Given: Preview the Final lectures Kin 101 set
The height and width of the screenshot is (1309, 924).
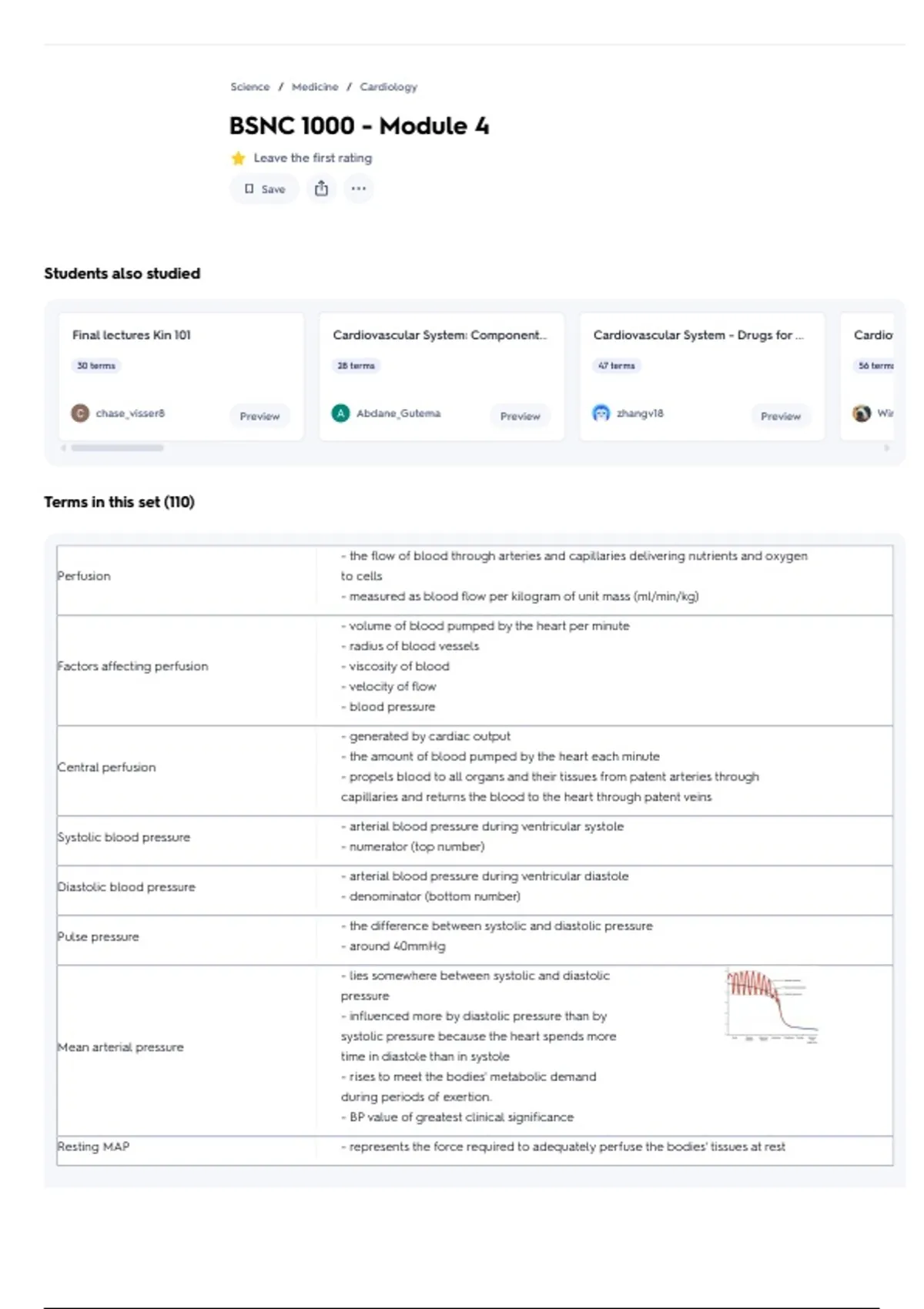Looking at the screenshot, I should click(259, 416).
